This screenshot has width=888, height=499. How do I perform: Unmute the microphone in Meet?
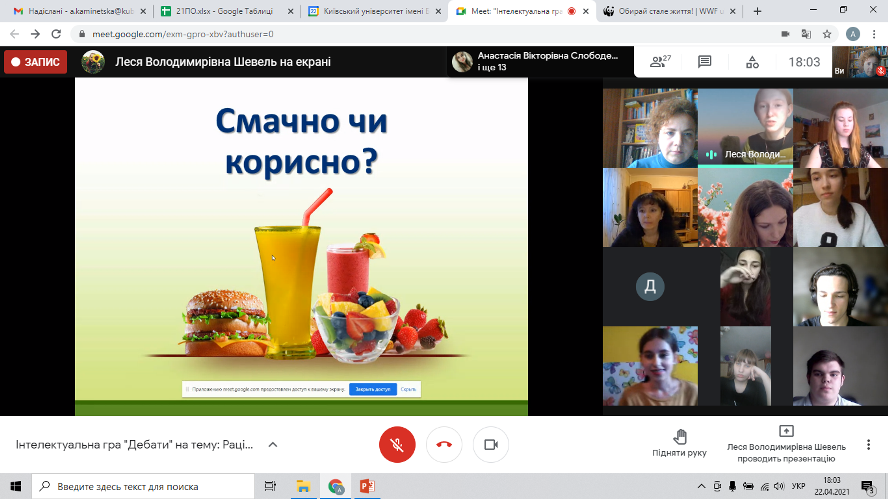coord(397,445)
